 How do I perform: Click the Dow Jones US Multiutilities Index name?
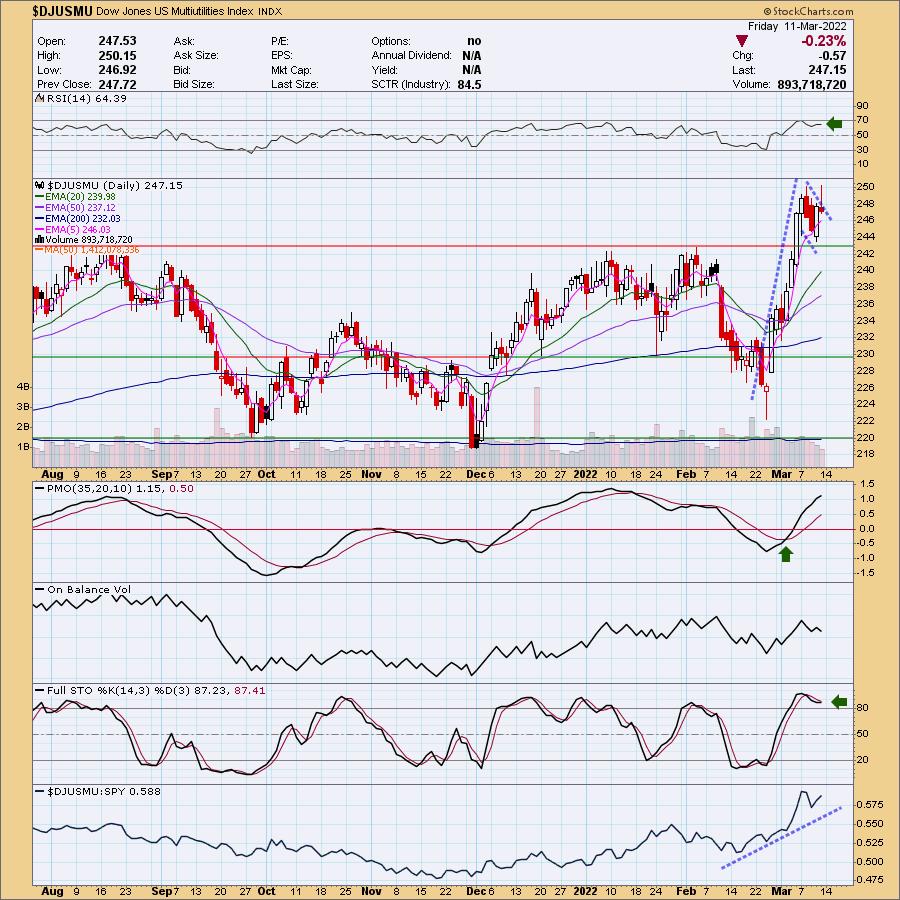[174, 11]
